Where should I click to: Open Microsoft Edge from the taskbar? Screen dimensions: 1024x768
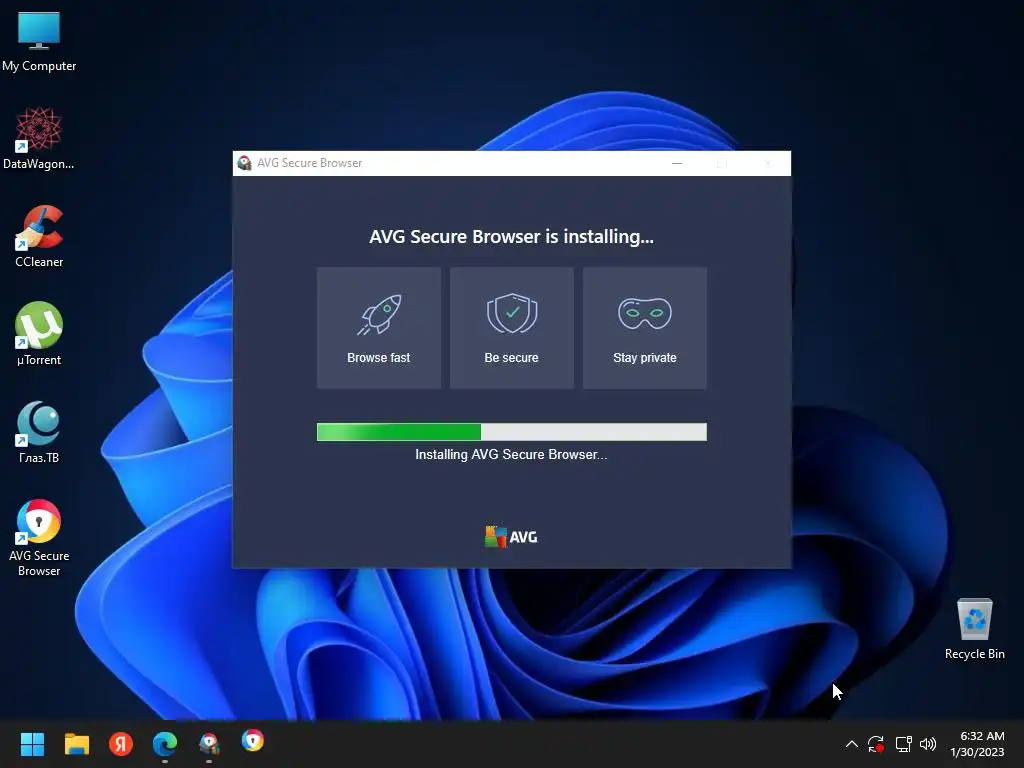[165, 744]
